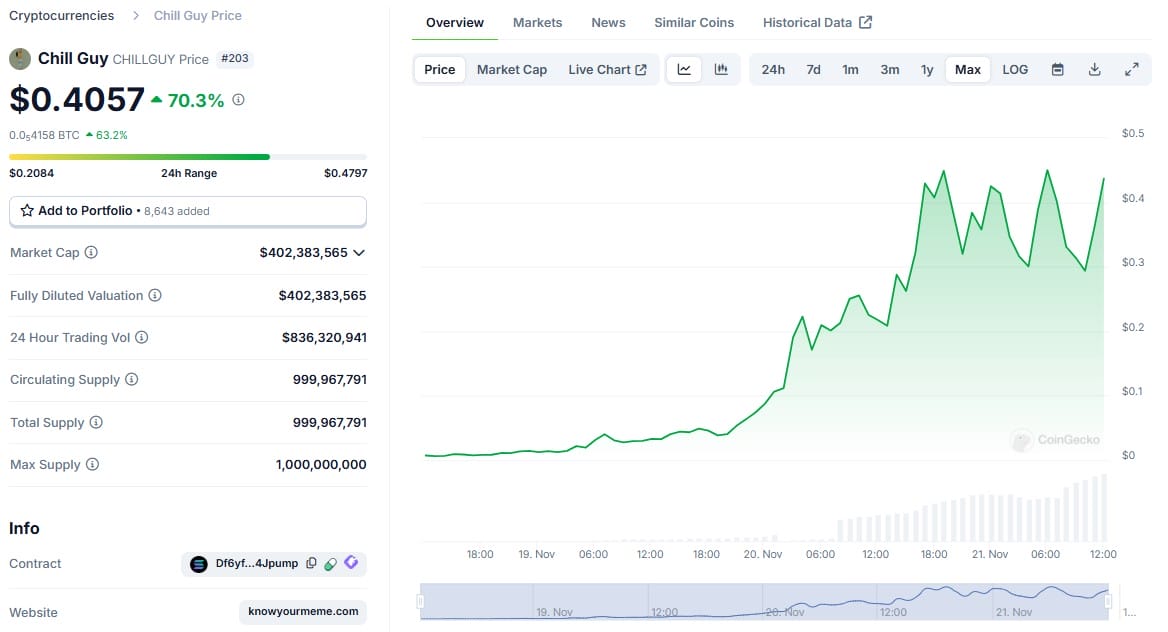Toggle LOG scale on chart
1168x632 pixels.
[1015, 69]
